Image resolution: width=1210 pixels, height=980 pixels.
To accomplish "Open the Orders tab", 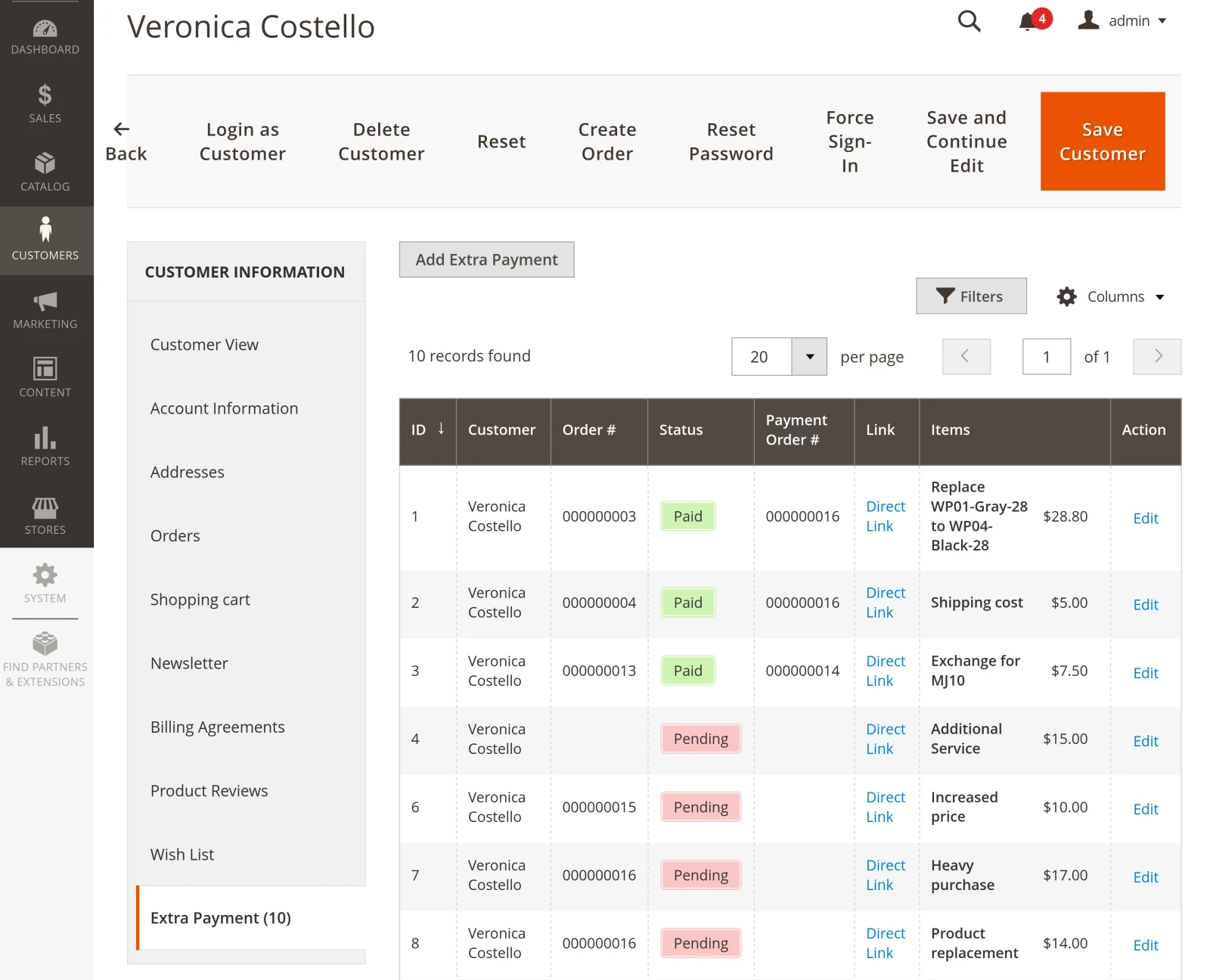I will 175,536.
